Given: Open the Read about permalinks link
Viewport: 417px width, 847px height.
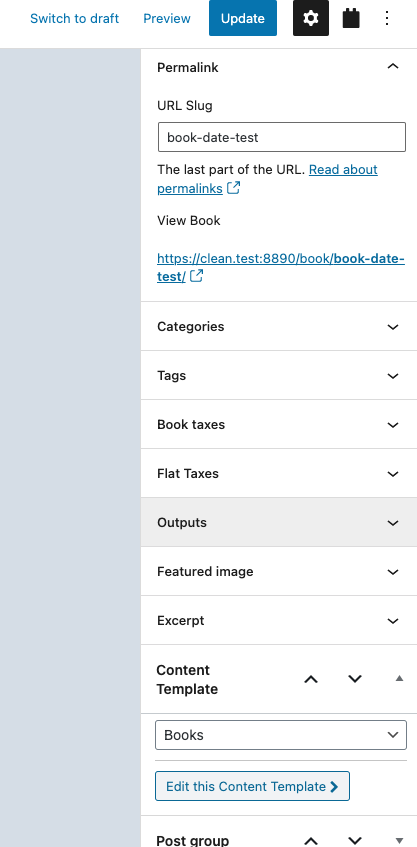Looking at the screenshot, I should click(267, 179).
